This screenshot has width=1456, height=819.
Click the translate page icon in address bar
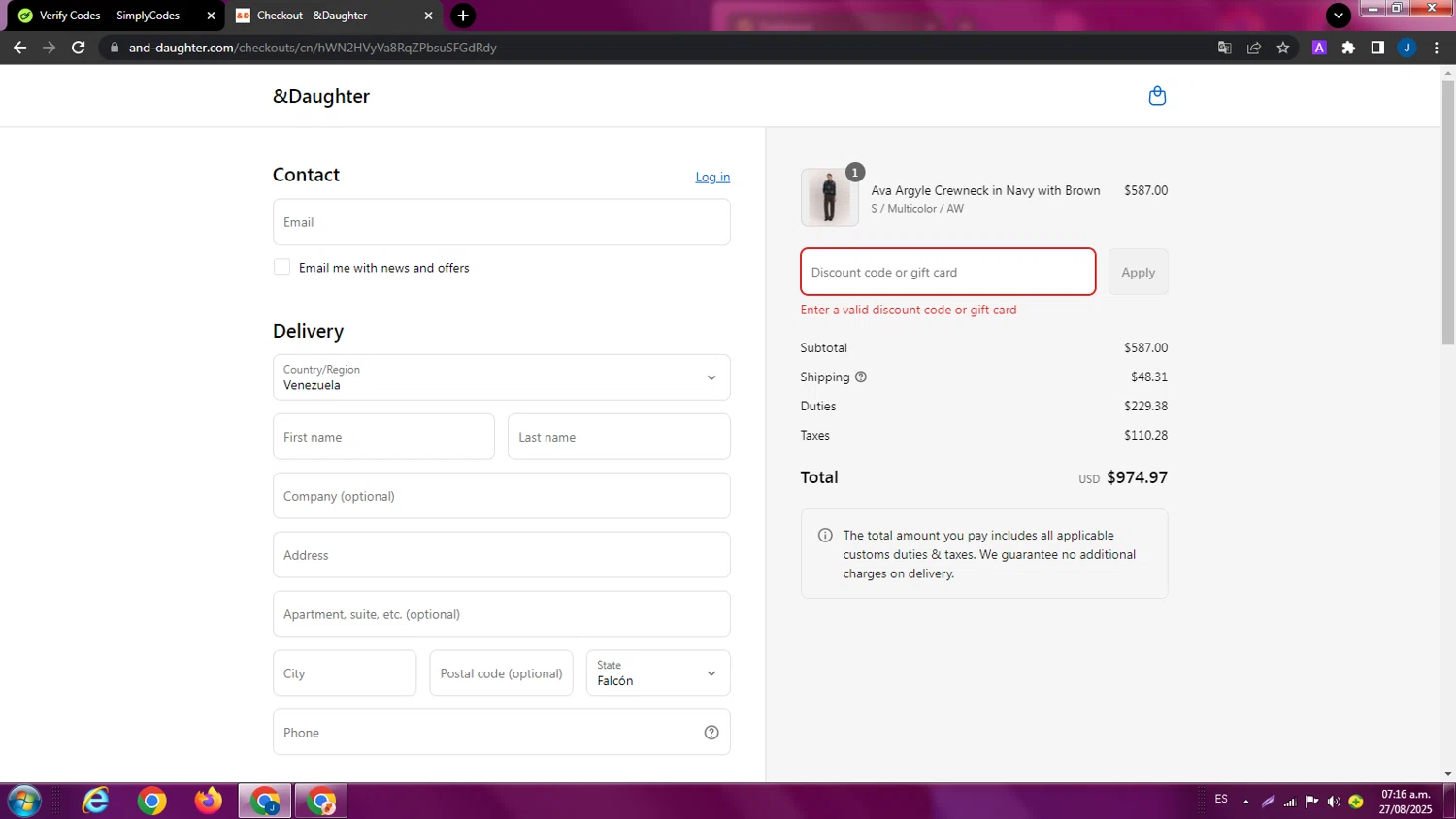[x=1225, y=48]
